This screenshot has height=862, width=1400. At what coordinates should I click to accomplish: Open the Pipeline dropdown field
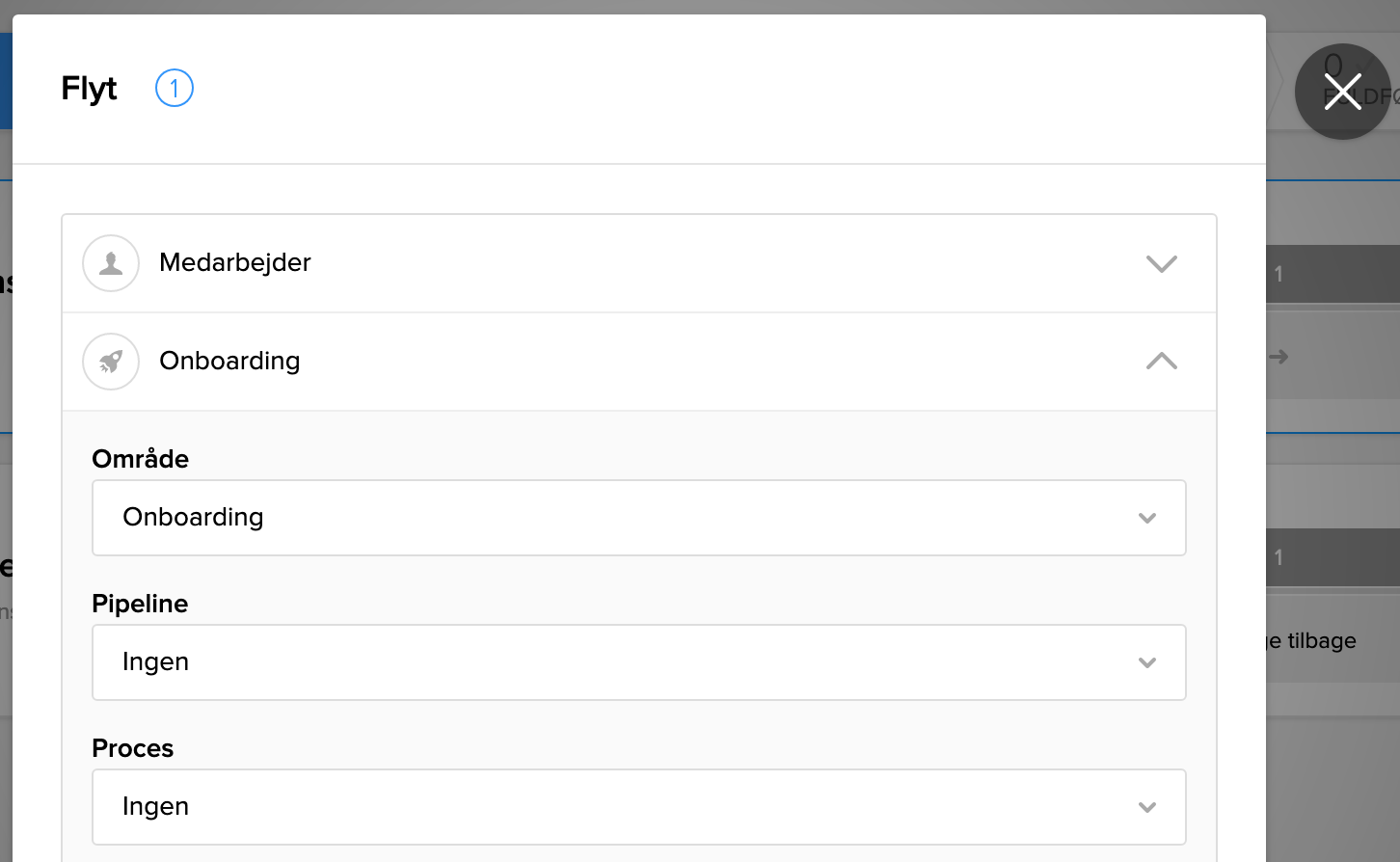(x=638, y=662)
